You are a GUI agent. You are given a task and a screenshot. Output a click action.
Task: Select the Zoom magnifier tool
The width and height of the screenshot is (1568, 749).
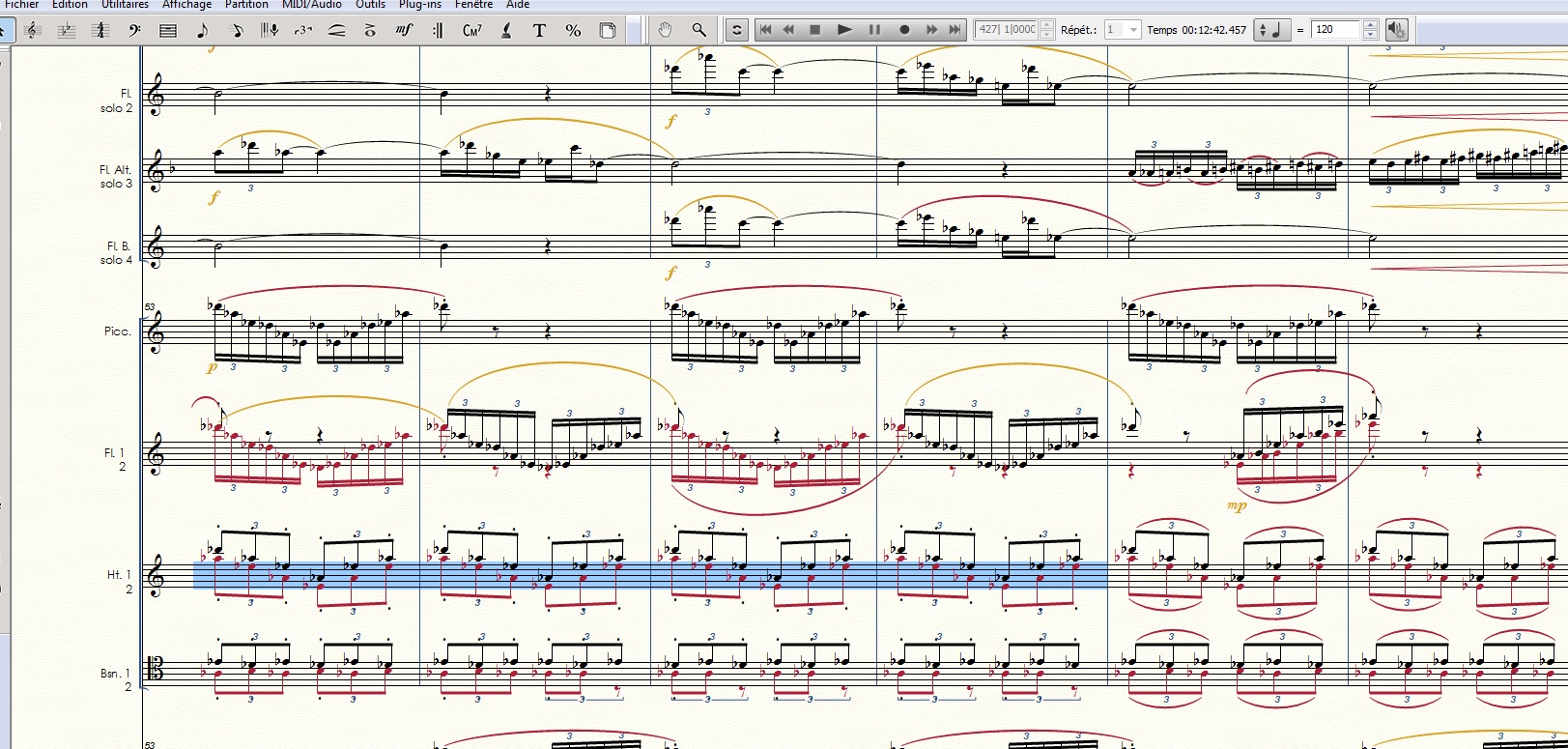[x=698, y=30]
